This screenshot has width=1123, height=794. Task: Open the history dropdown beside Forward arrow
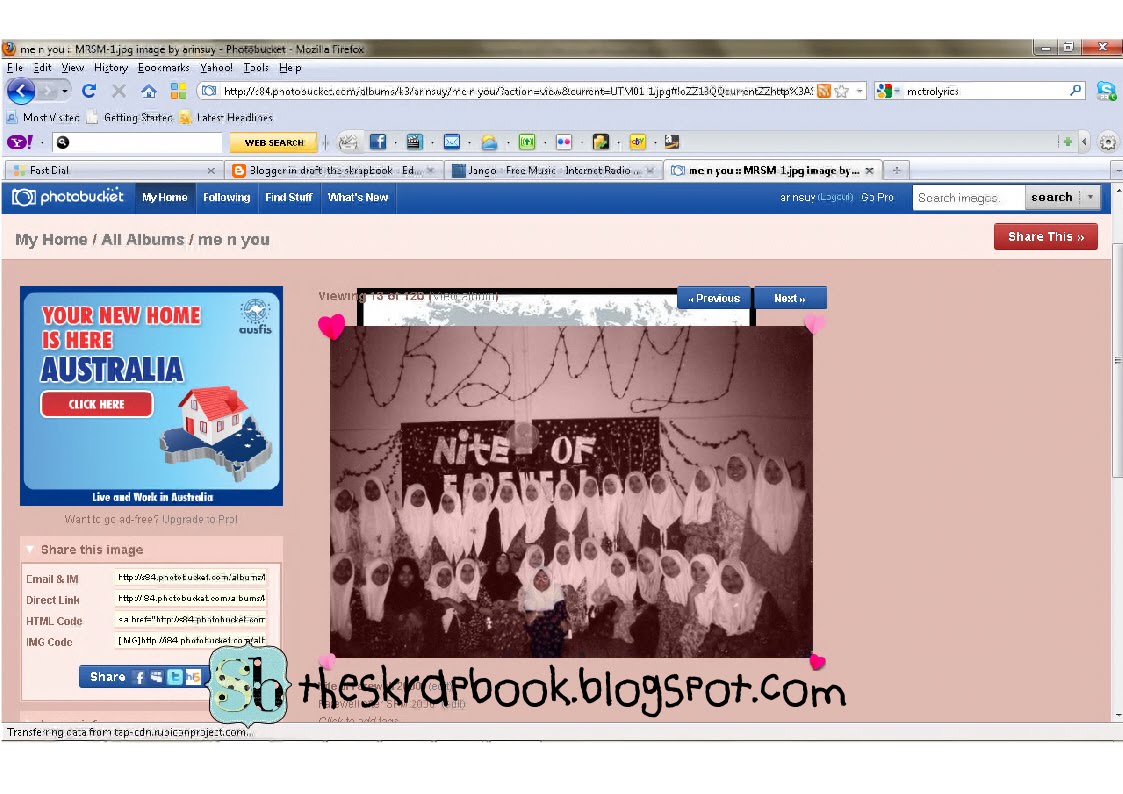click(x=65, y=92)
